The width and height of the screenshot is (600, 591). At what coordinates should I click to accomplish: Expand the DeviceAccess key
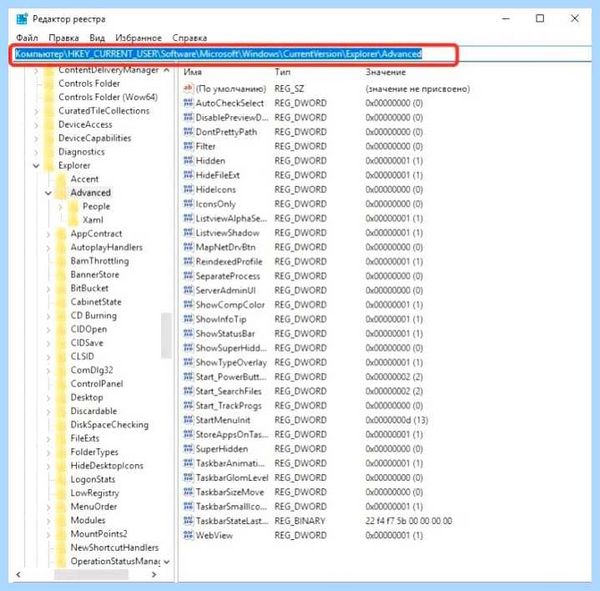36,125
